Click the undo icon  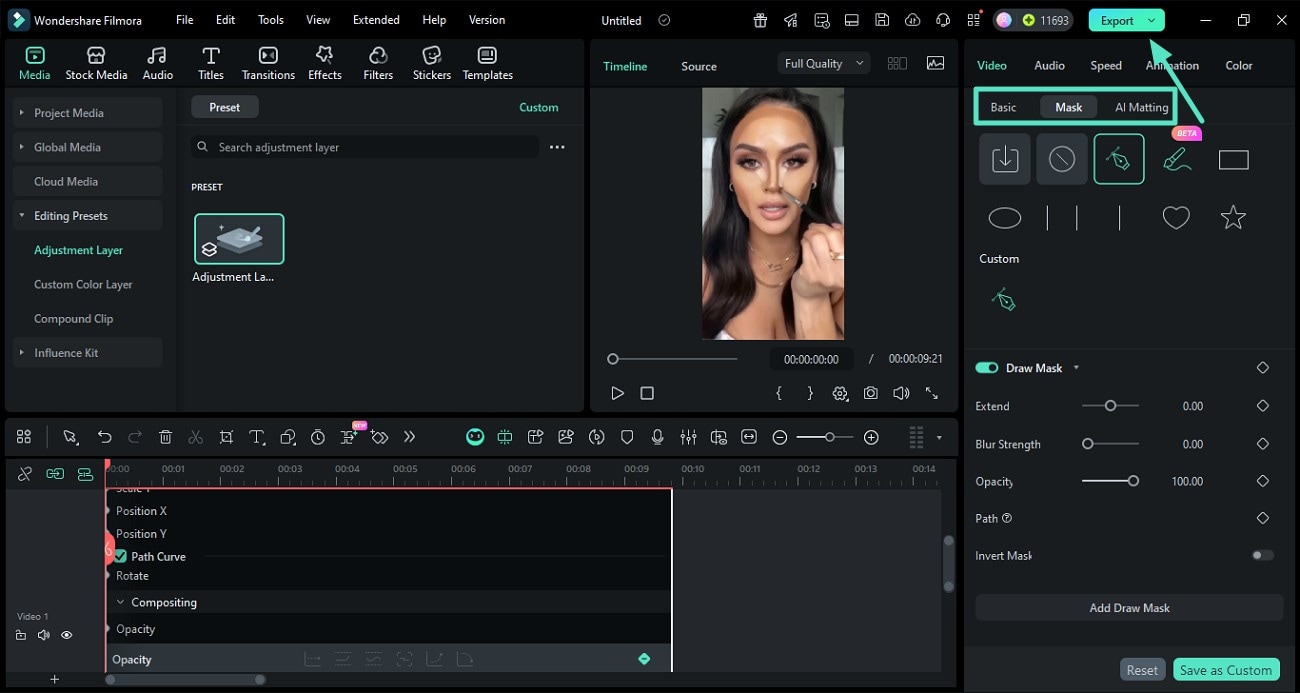click(x=104, y=437)
